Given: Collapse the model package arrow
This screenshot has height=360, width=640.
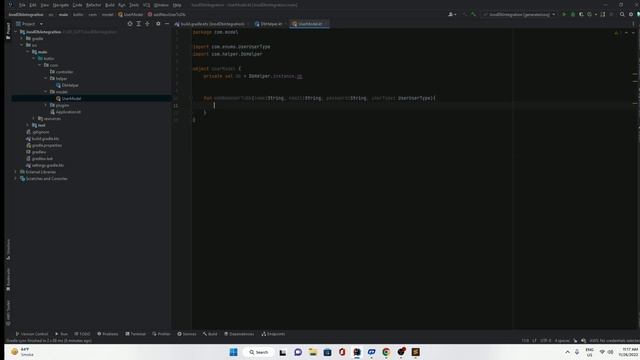Looking at the screenshot, I should click(x=45, y=92).
